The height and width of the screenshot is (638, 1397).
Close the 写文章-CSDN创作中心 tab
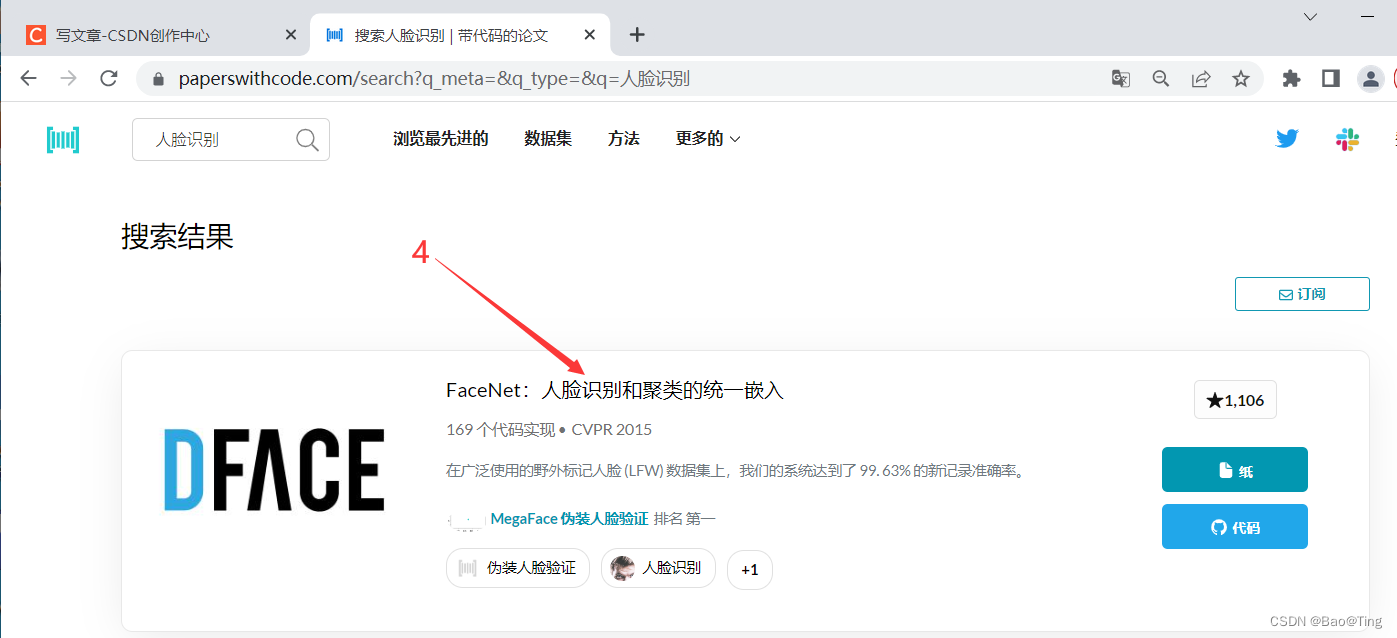pos(291,35)
